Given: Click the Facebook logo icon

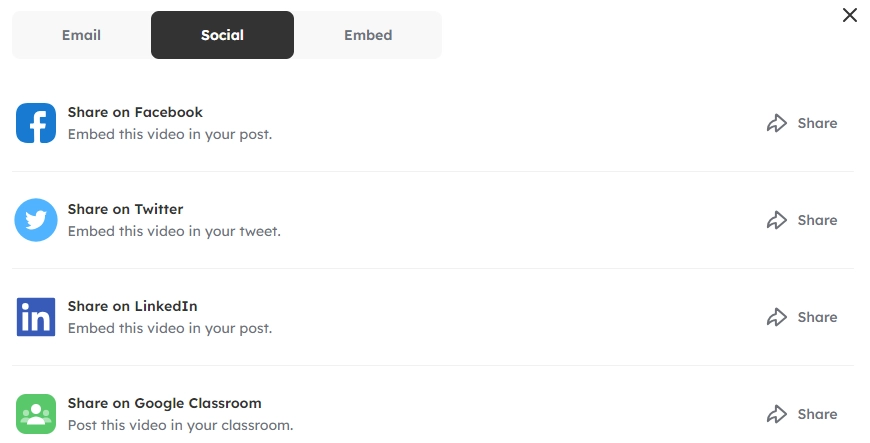Looking at the screenshot, I should coord(36,123).
